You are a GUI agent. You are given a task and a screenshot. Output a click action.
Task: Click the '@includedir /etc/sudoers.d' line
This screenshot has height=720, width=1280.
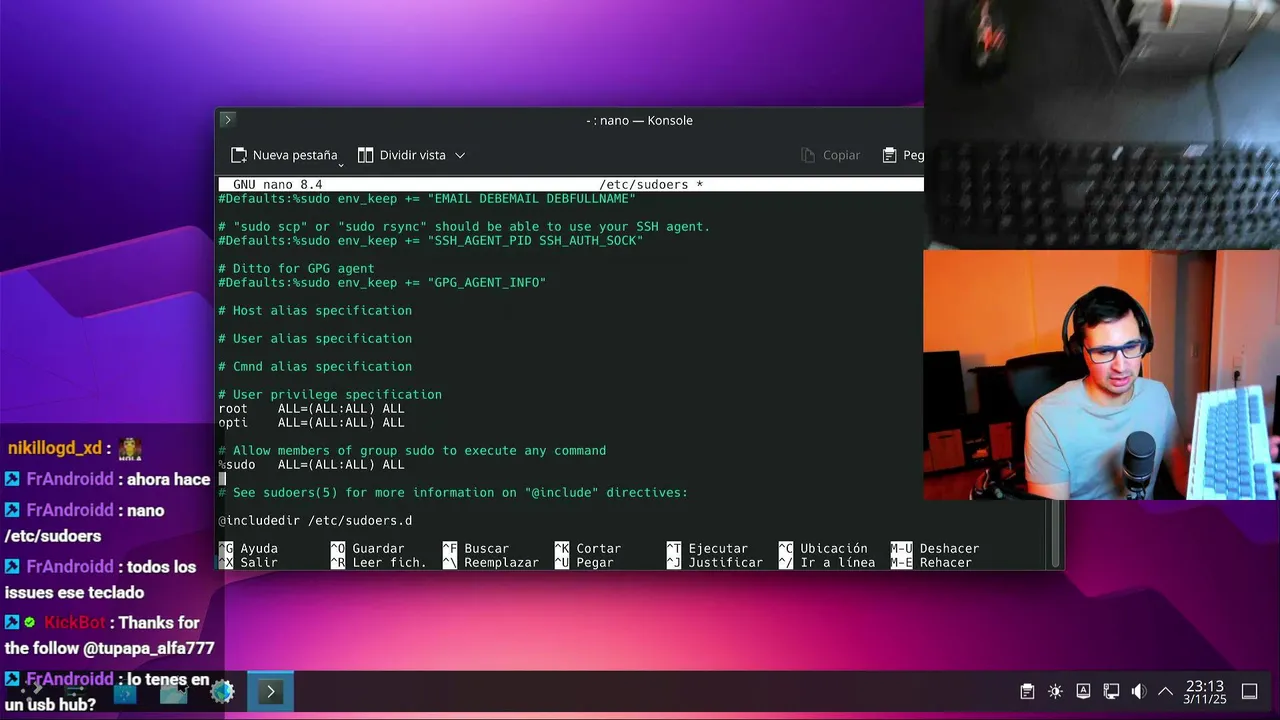tap(315, 521)
